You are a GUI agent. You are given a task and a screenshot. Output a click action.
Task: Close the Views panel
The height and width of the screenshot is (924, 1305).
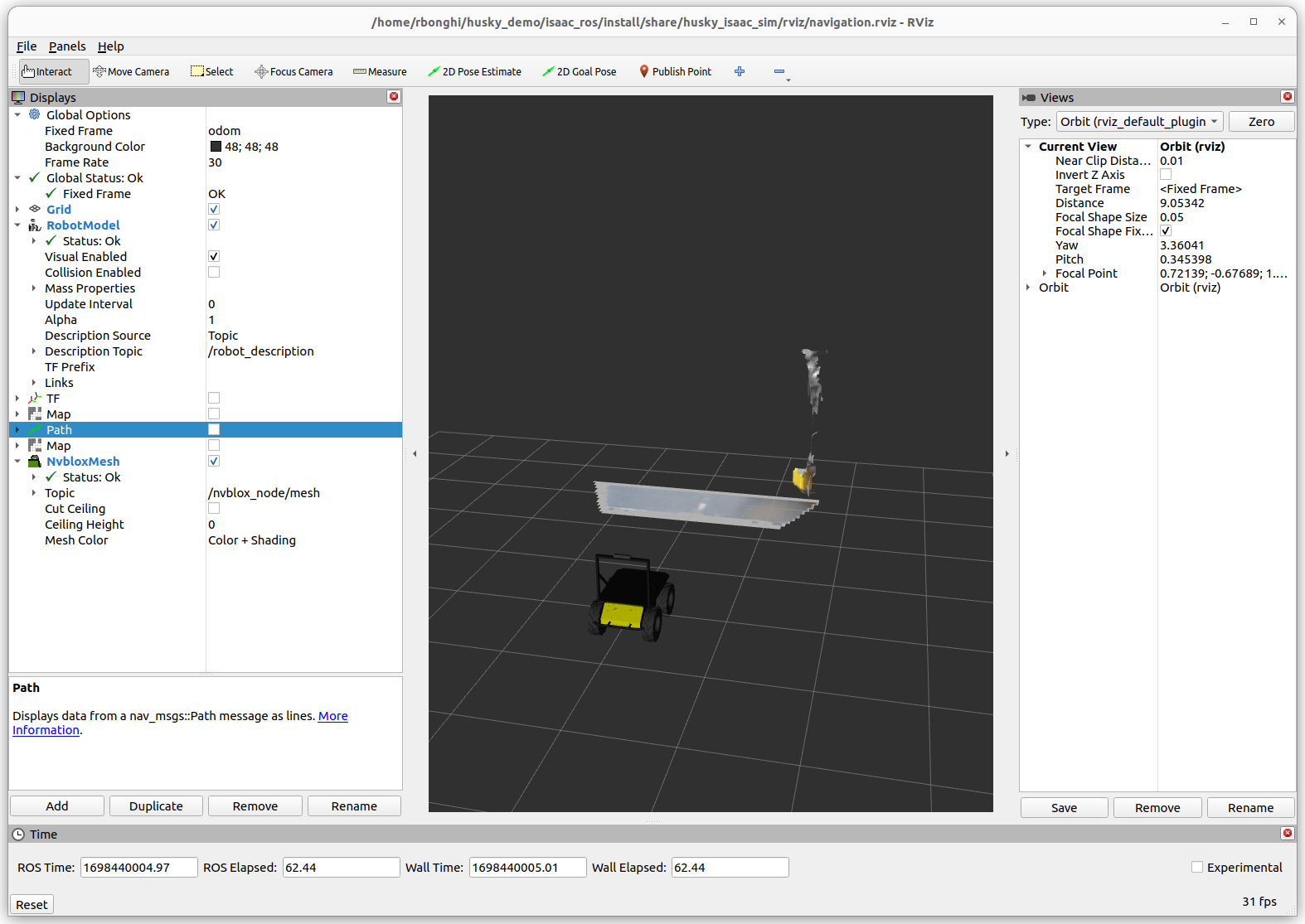(x=1288, y=97)
